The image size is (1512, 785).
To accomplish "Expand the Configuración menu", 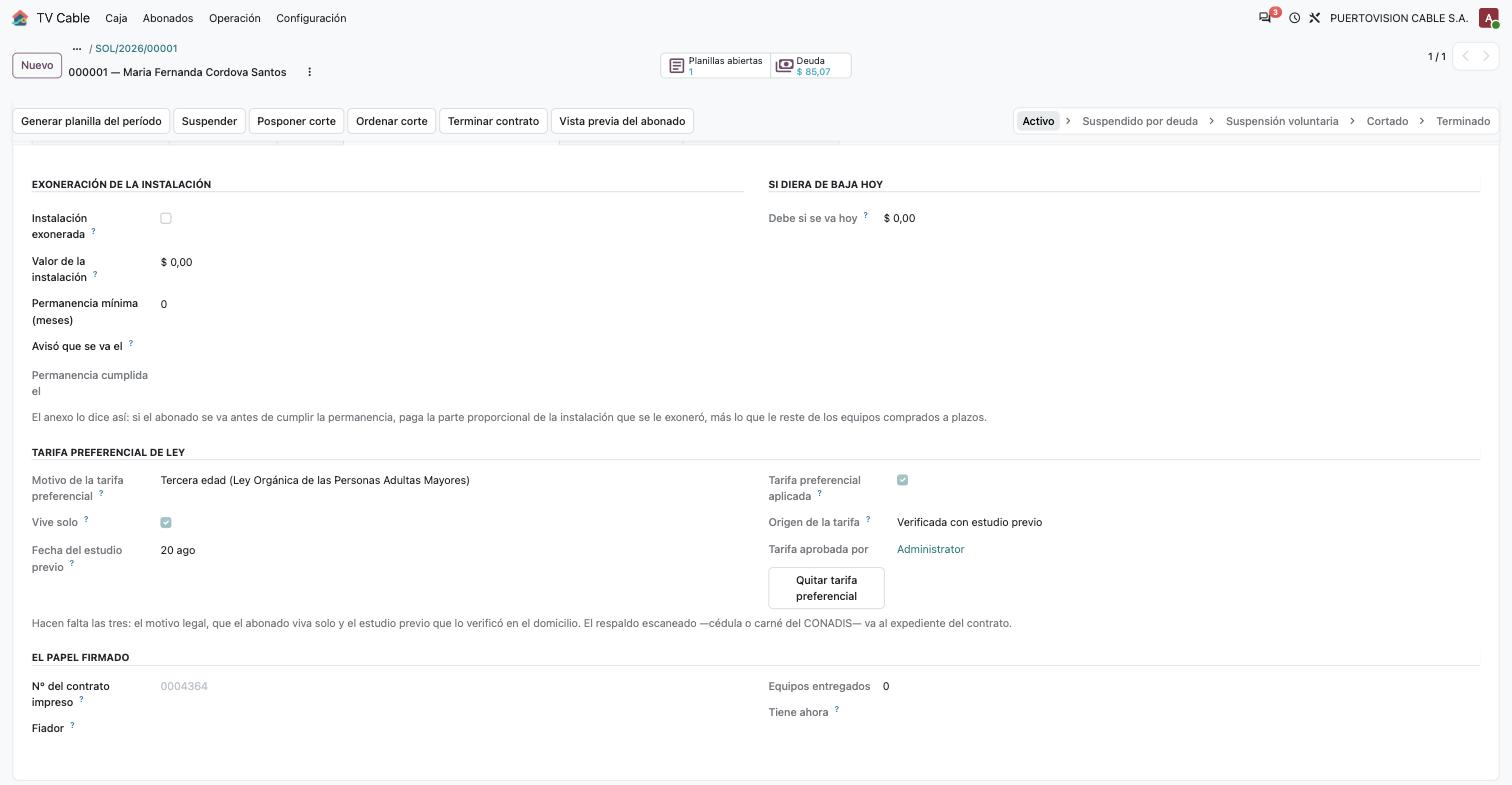I will click(311, 18).
